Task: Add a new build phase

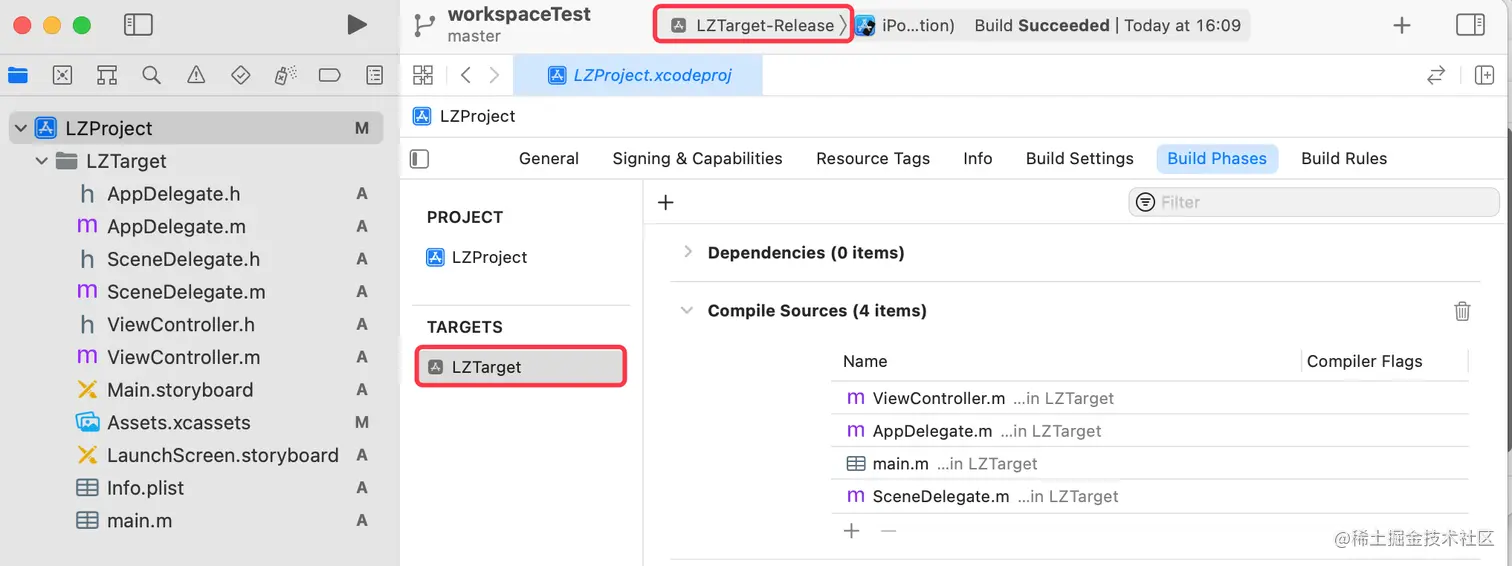Action: (x=666, y=202)
